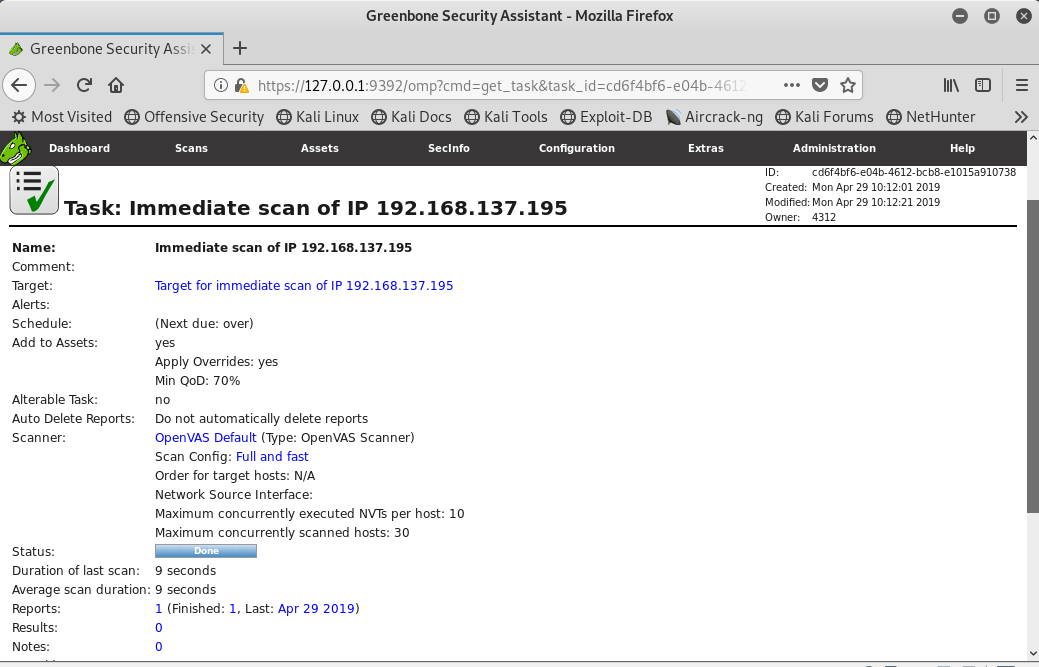Screen dimensions: 1039x667
Task: Open the Firefox hamburger menu
Action: (1021, 85)
